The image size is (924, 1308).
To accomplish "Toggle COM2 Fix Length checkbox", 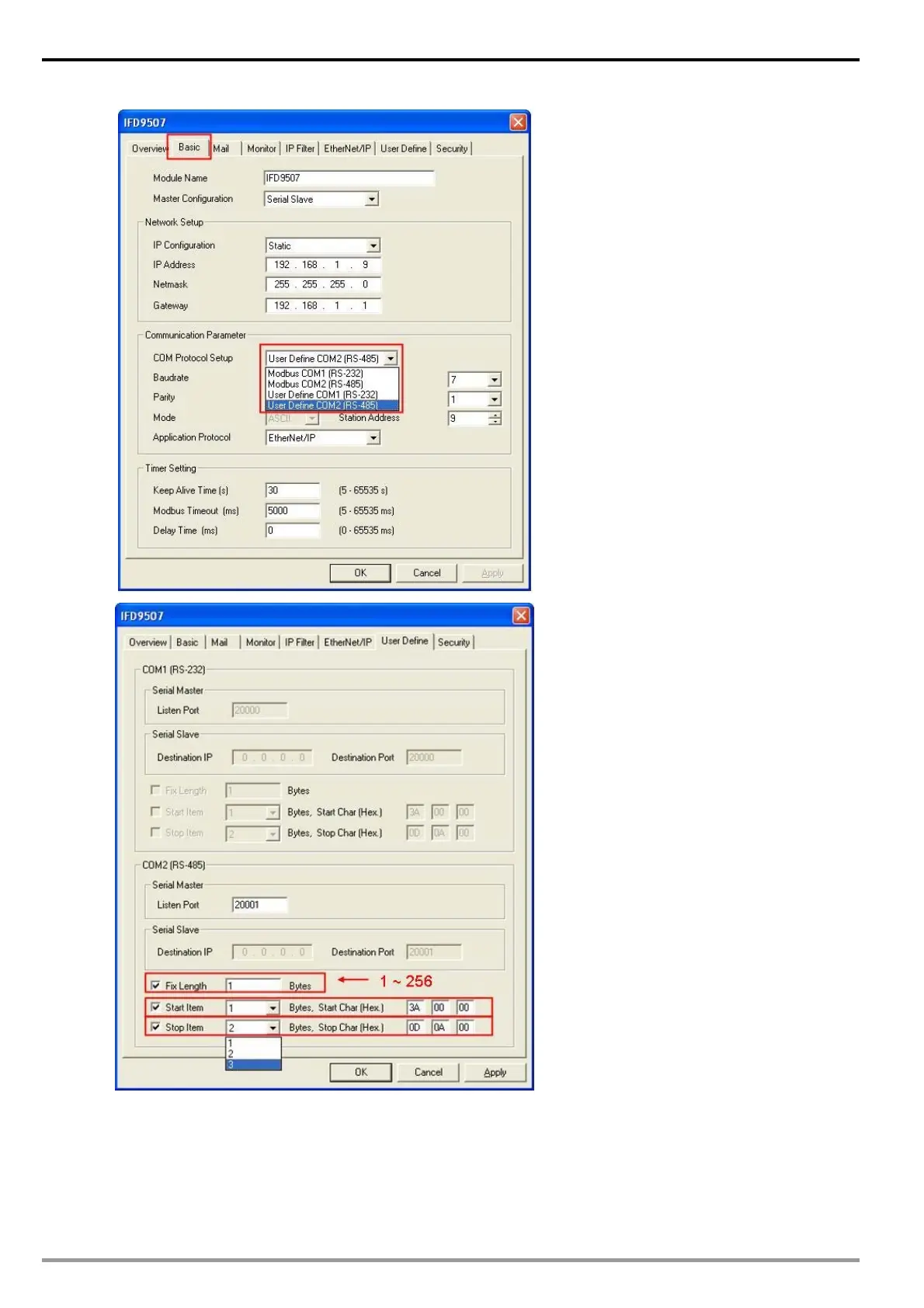I will point(155,986).
